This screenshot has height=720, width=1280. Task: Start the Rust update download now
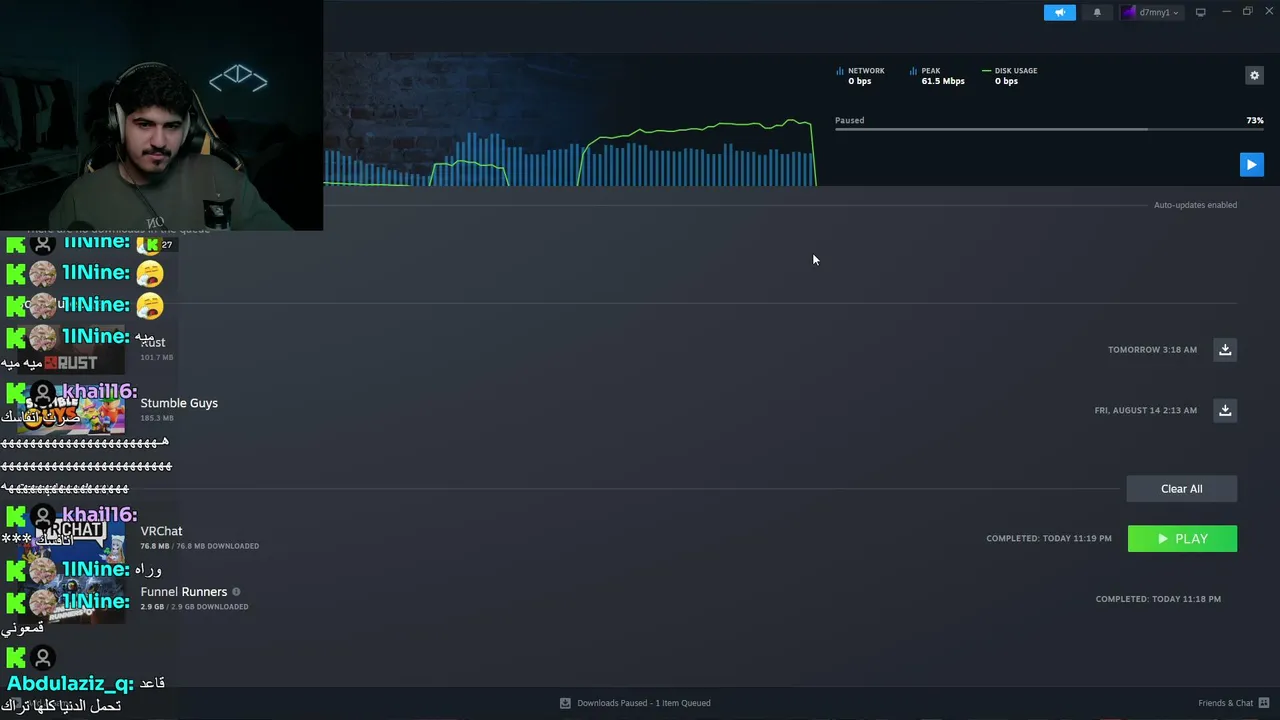pyautogui.click(x=1225, y=349)
